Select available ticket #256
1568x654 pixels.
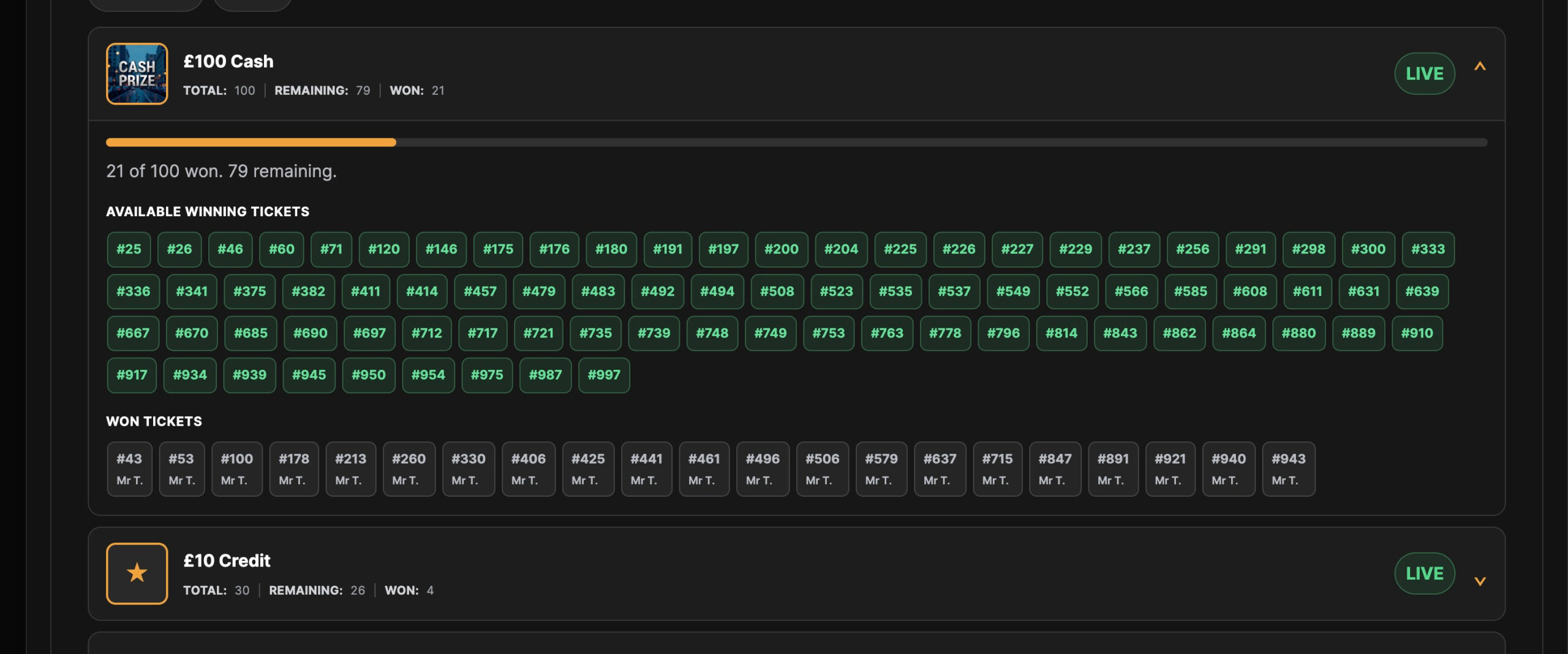[x=1193, y=249]
